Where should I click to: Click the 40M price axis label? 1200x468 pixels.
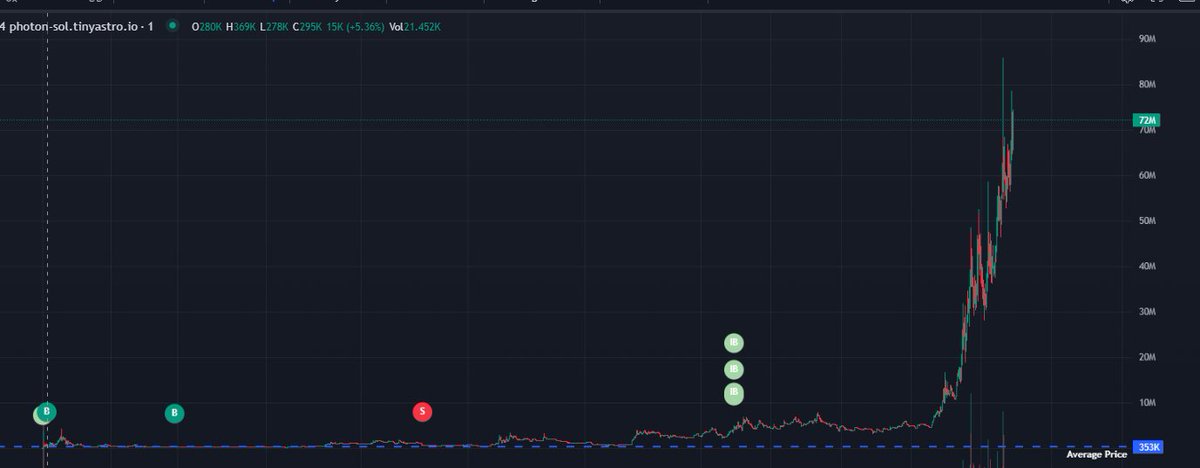tap(1147, 267)
